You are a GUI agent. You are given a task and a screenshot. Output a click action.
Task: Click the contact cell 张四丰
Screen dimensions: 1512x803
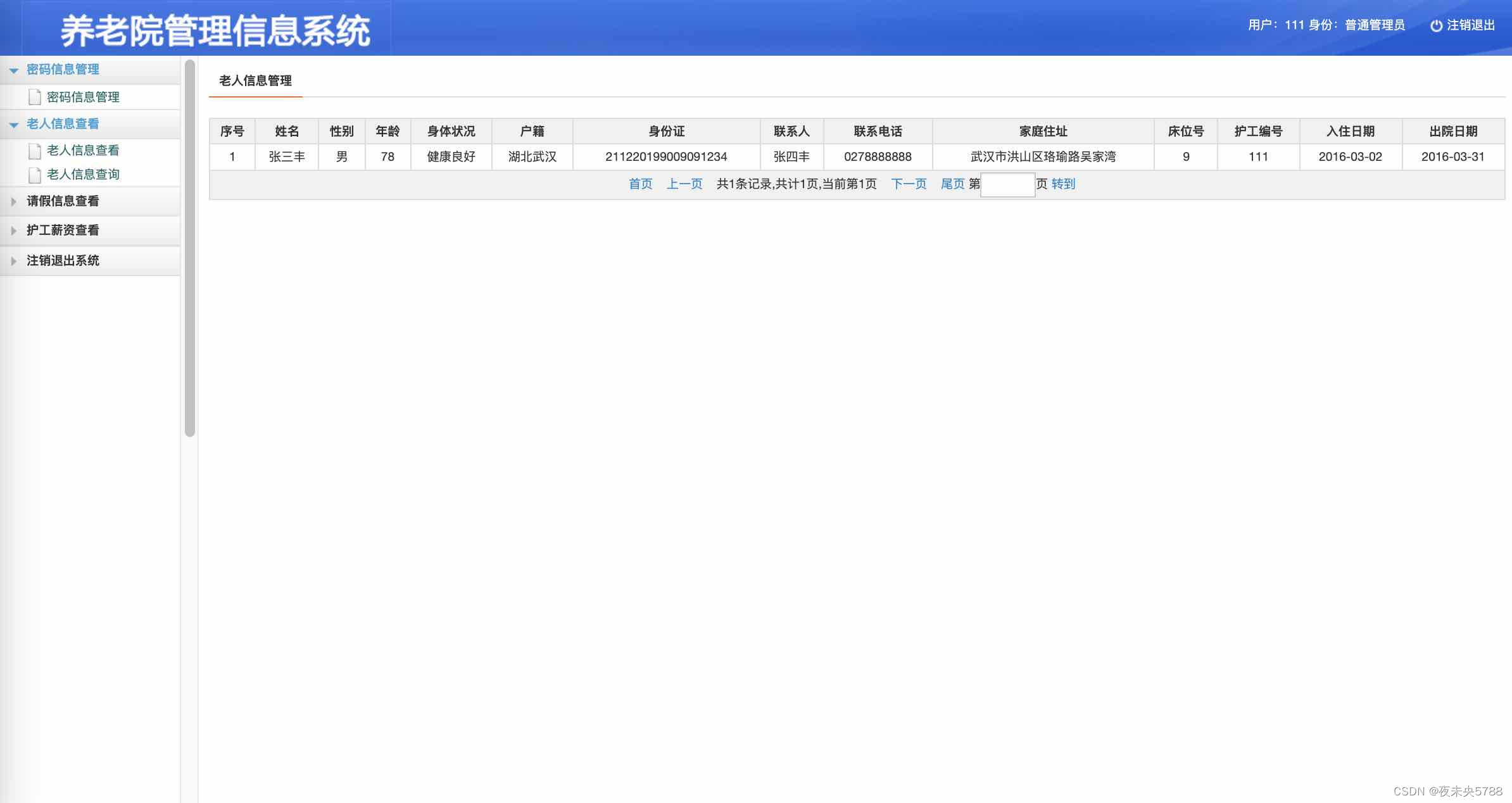[x=792, y=156]
